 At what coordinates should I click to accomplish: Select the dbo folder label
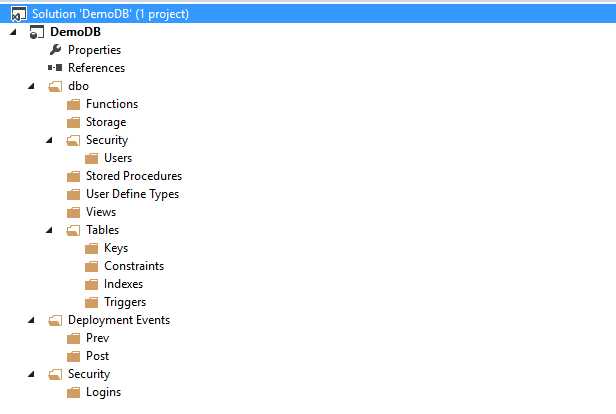(78, 86)
